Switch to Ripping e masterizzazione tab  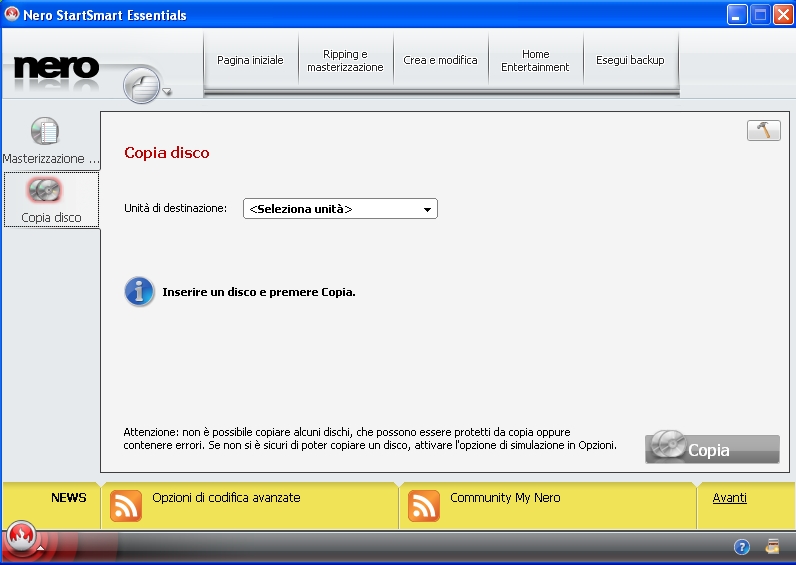(x=345, y=60)
